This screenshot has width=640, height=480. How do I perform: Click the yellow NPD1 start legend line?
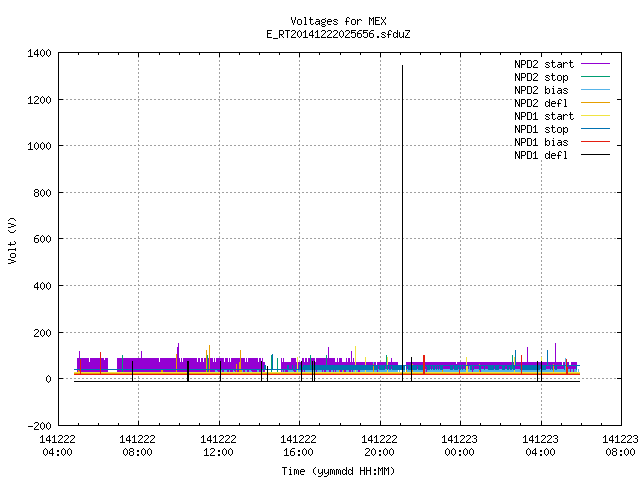click(x=596, y=116)
